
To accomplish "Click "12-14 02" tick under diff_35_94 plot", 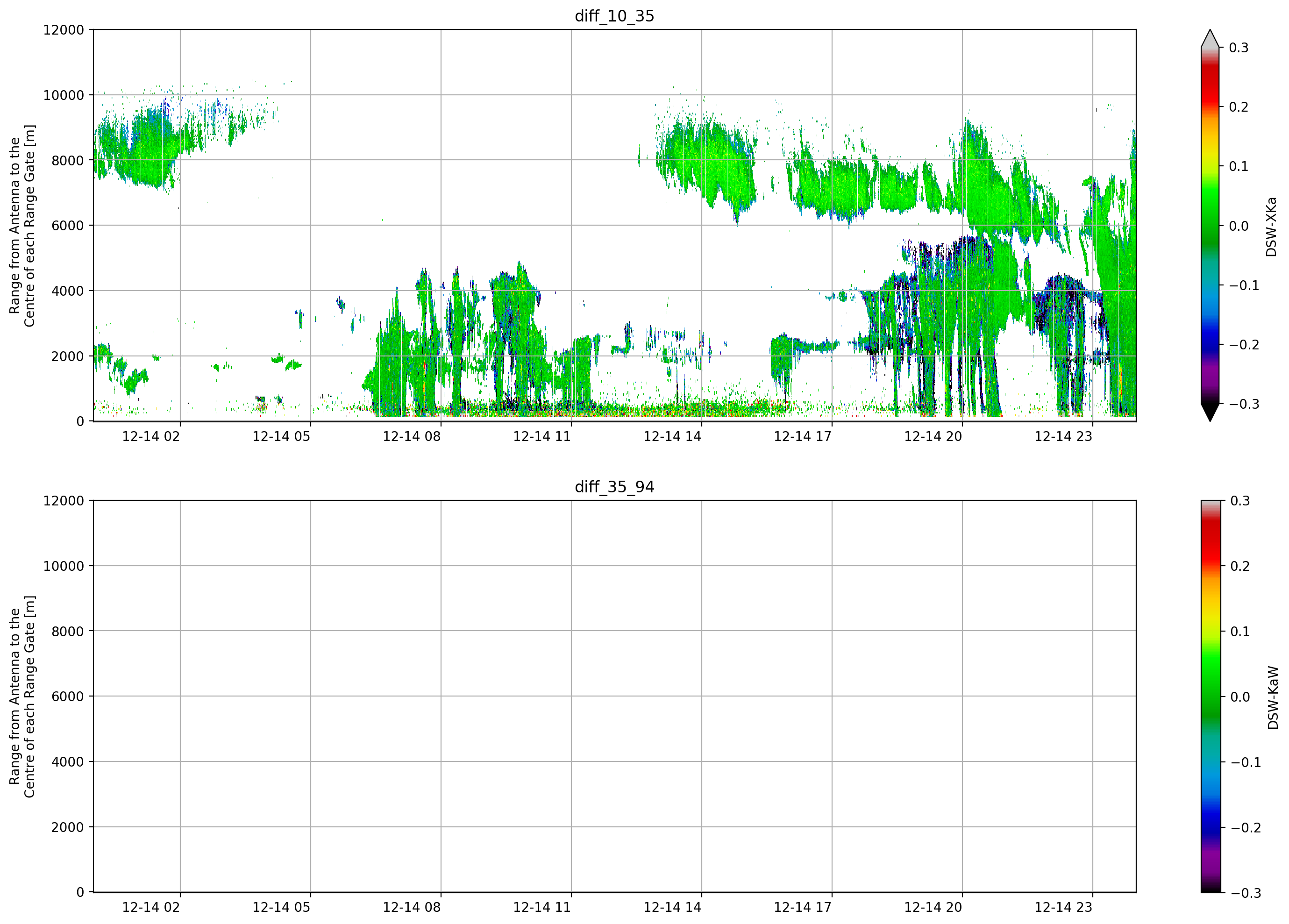I will tap(151, 908).
